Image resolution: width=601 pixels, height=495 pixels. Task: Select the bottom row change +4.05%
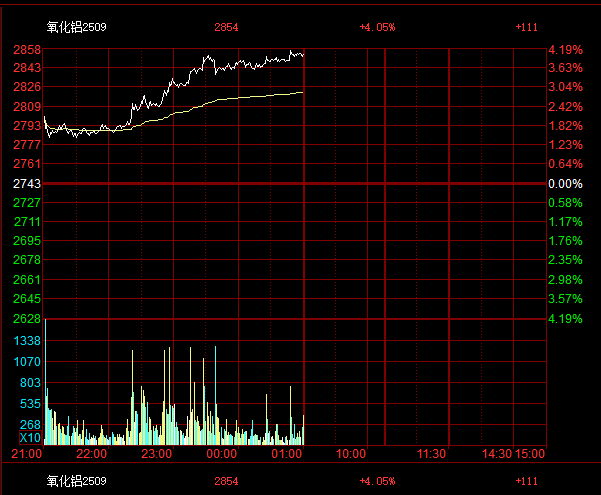tap(377, 481)
